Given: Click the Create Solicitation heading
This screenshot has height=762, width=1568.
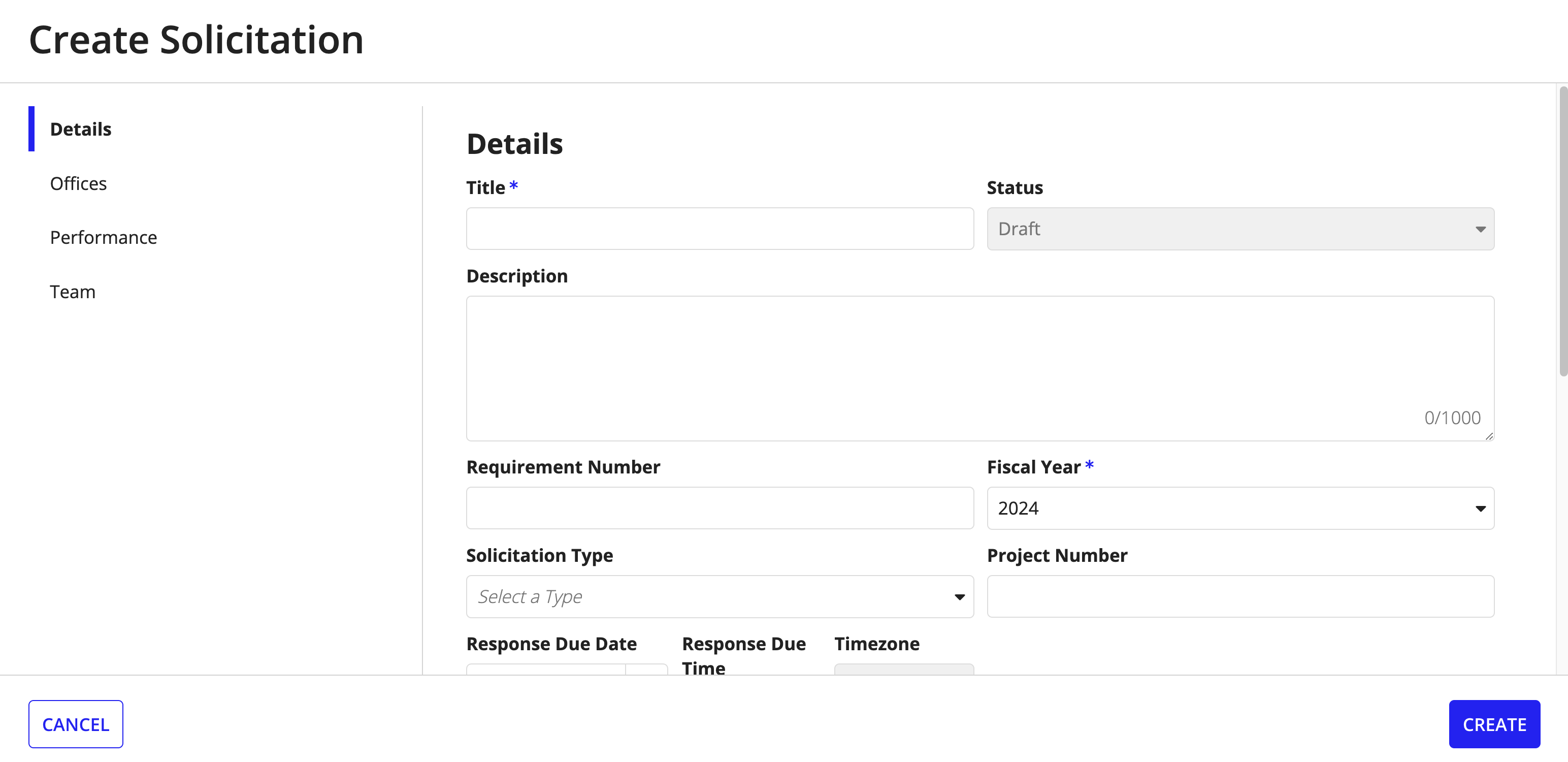Looking at the screenshot, I should pyautogui.click(x=196, y=40).
